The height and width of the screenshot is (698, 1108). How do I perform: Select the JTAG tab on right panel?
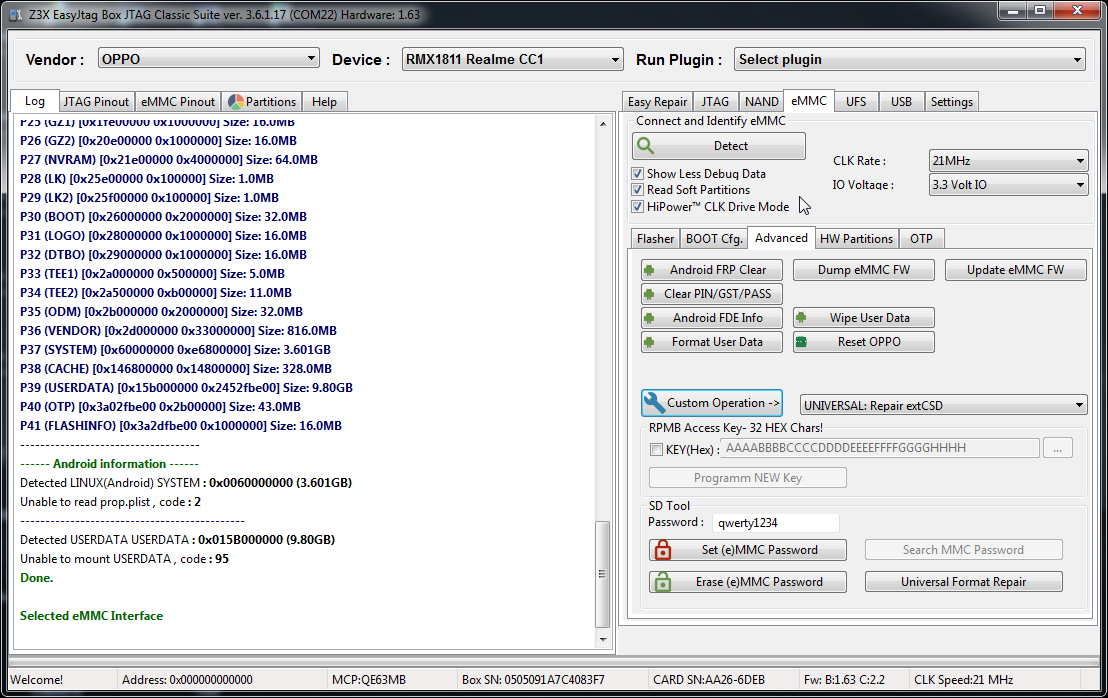click(x=715, y=102)
